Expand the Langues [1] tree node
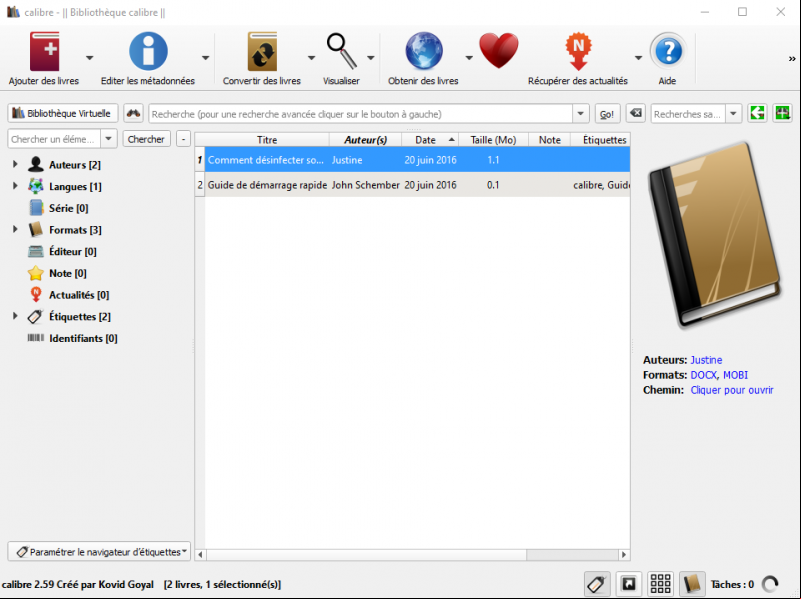The image size is (801, 599). (15, 186)
